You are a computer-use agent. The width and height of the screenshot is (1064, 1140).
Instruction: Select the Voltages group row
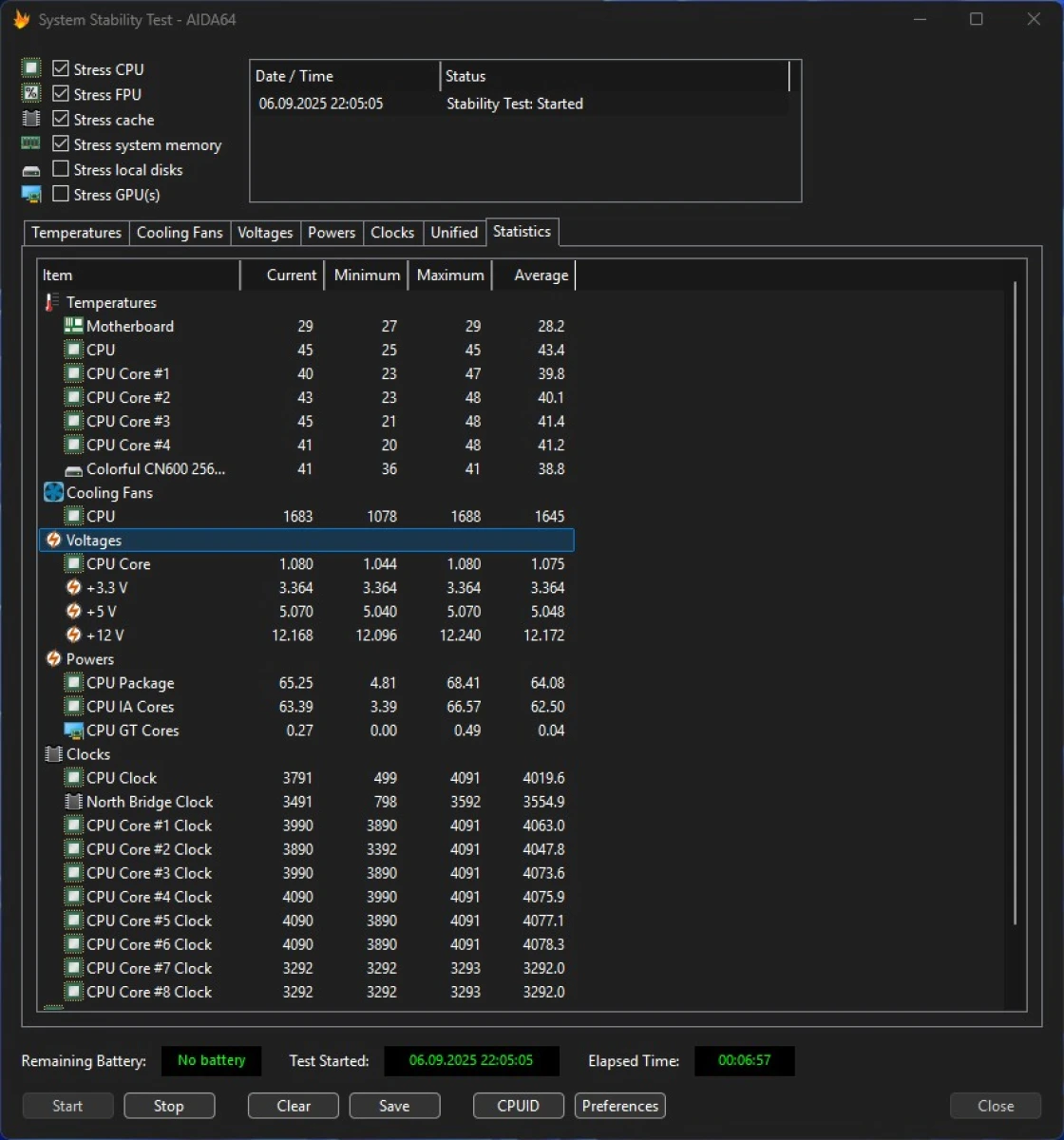point(306,540)
